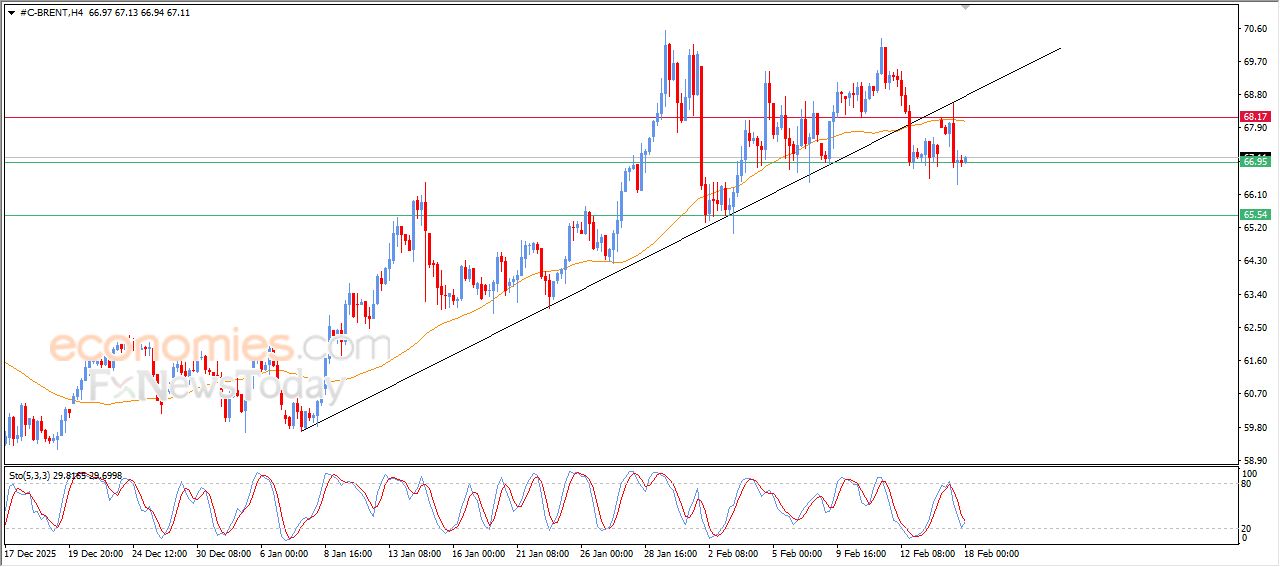Click the stochastic 80 level label
Viewport: 1280px width, 567px height.
tap(1246, 484)
